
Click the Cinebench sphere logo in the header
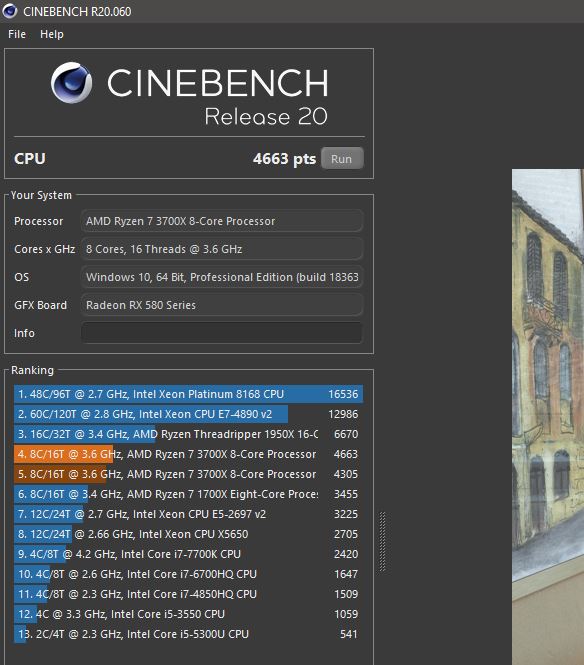click(x=71, y=83)
